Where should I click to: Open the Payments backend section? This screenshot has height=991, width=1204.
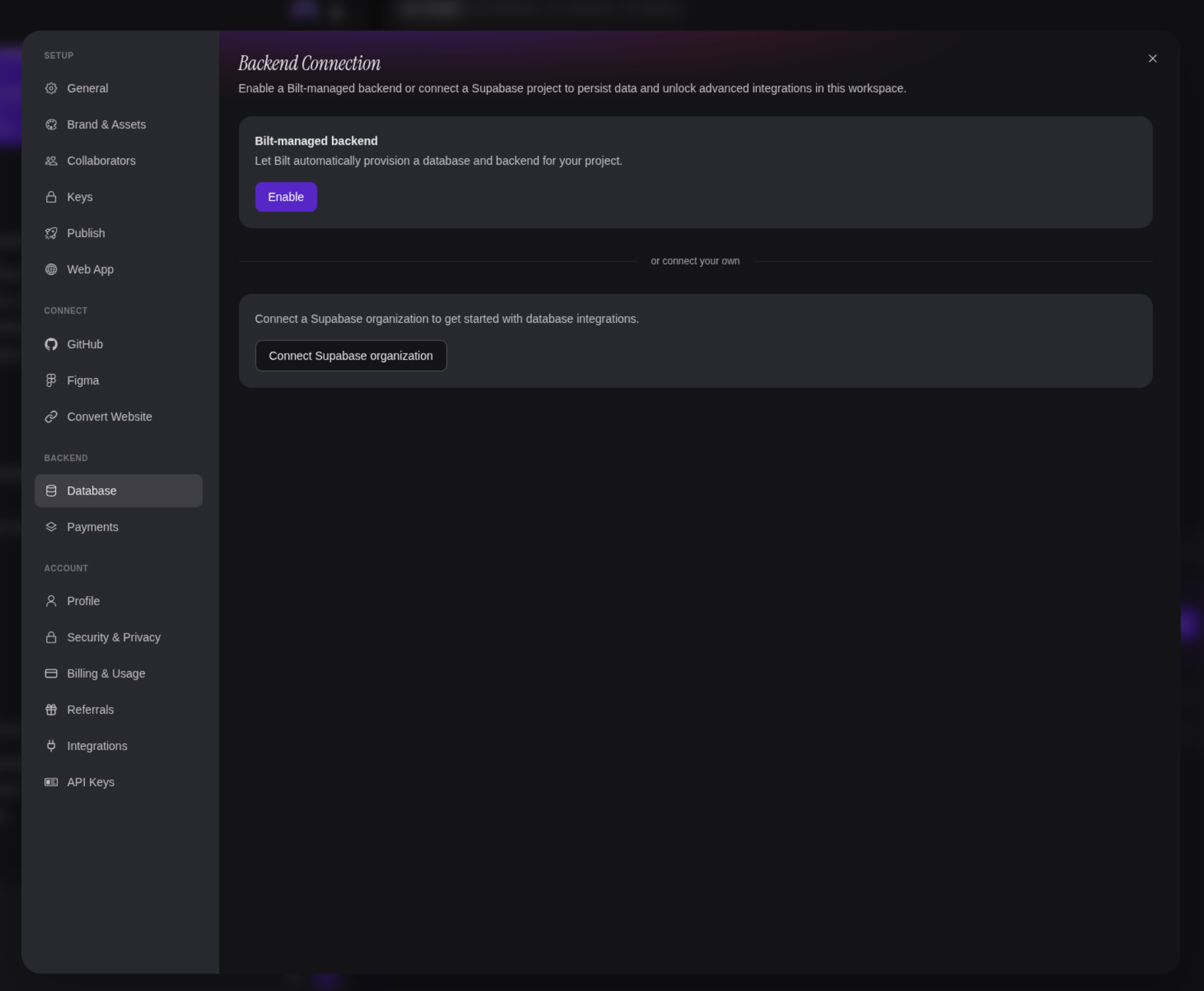point(119,527)
